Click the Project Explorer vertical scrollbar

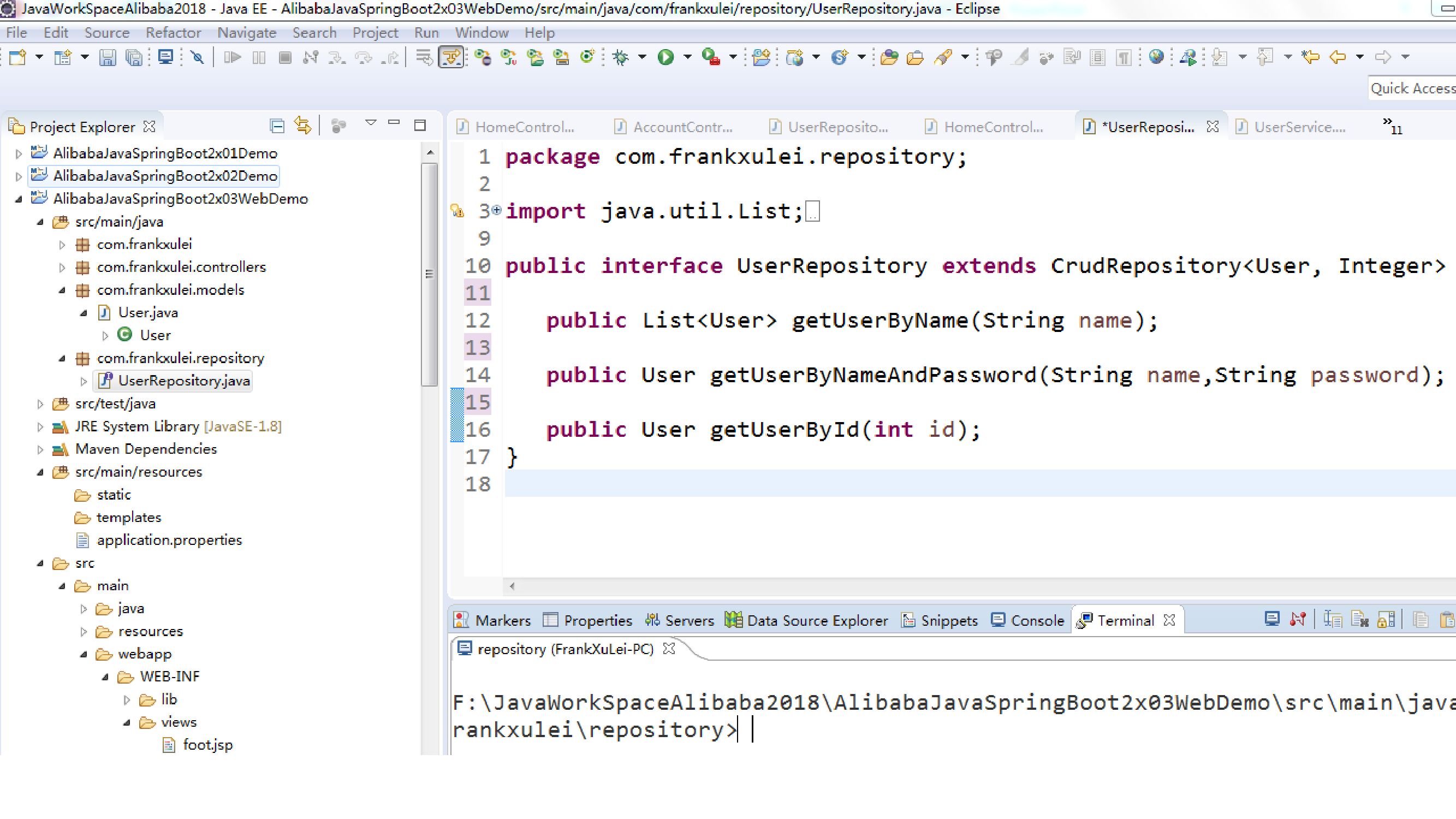click(429, 275)
